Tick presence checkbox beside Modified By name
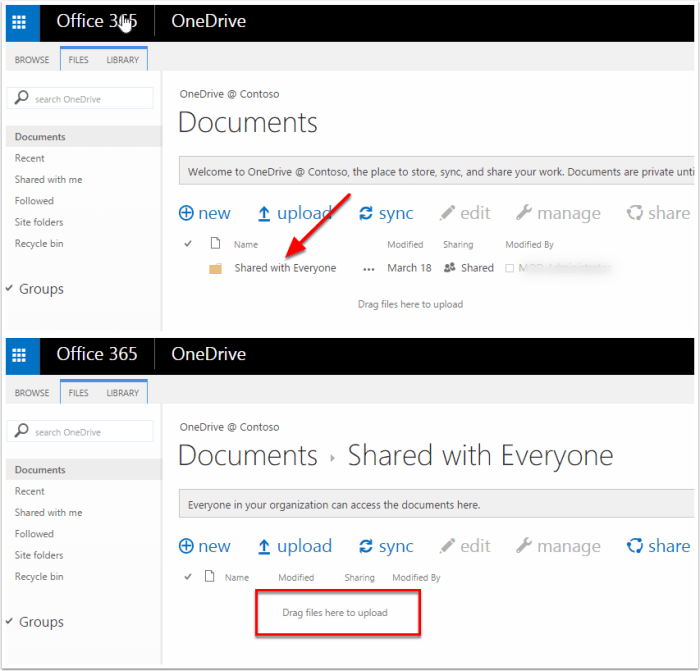This screenshot has height=671, width=700. pos(509,268)
